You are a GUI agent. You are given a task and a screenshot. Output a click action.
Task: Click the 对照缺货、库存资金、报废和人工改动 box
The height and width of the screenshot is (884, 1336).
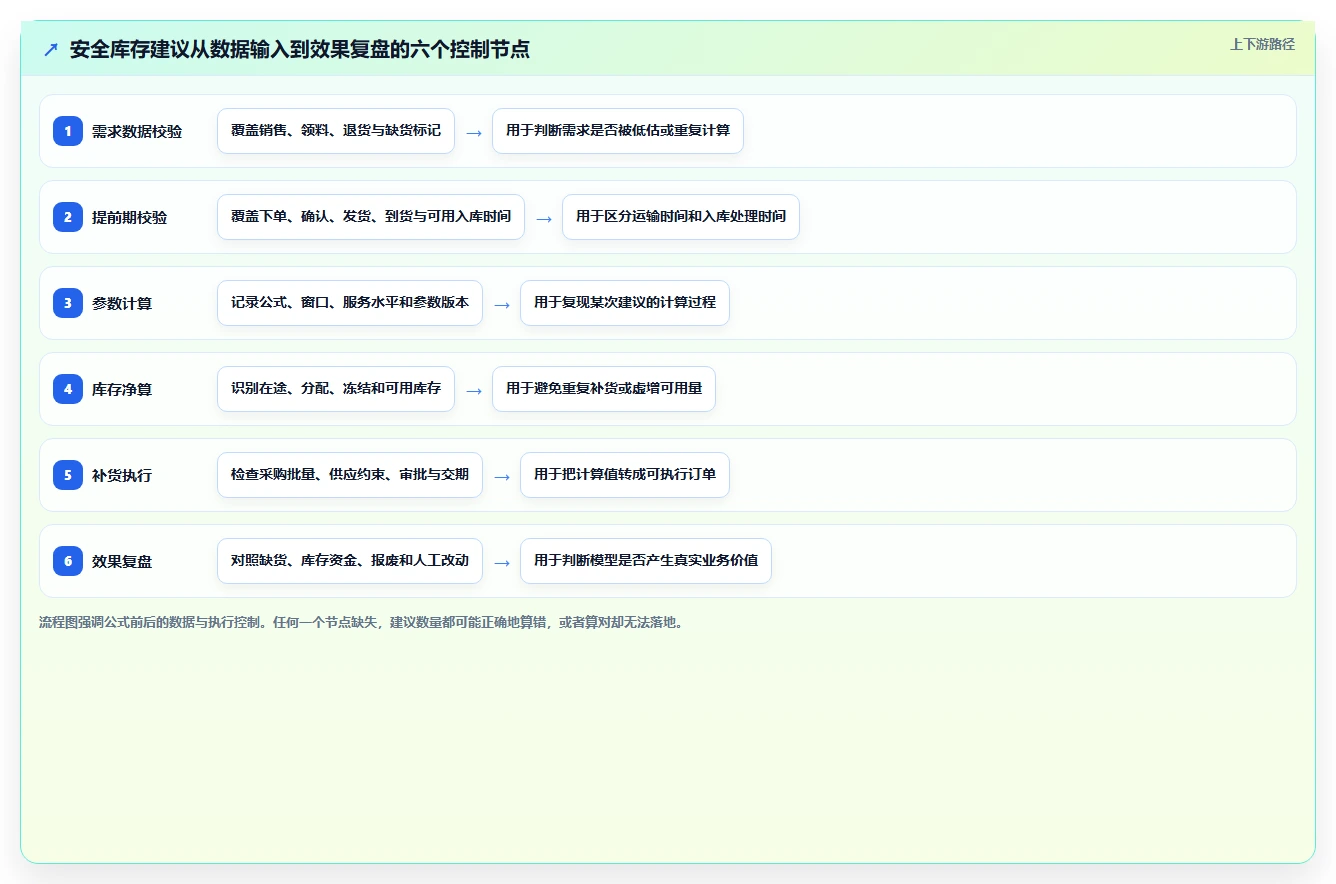coord(350,561)
